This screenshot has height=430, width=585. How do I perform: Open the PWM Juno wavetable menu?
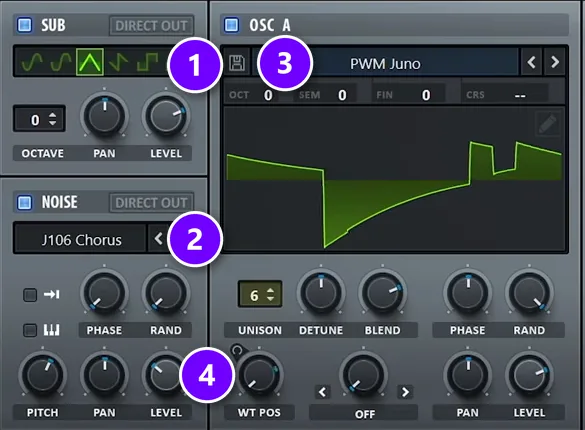click(385, 63)
